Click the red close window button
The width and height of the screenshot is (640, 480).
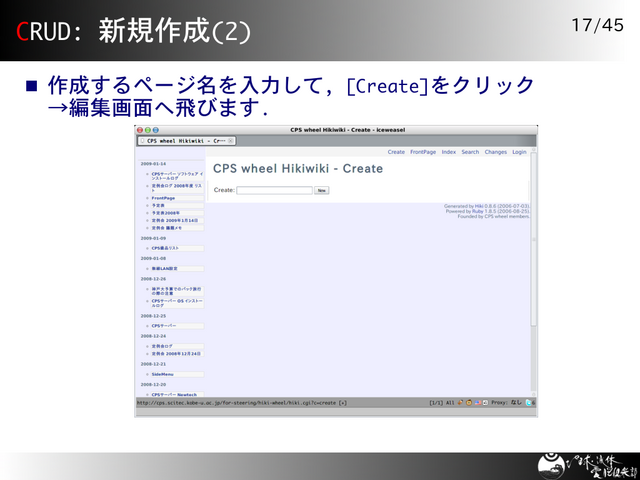point(140,130)
